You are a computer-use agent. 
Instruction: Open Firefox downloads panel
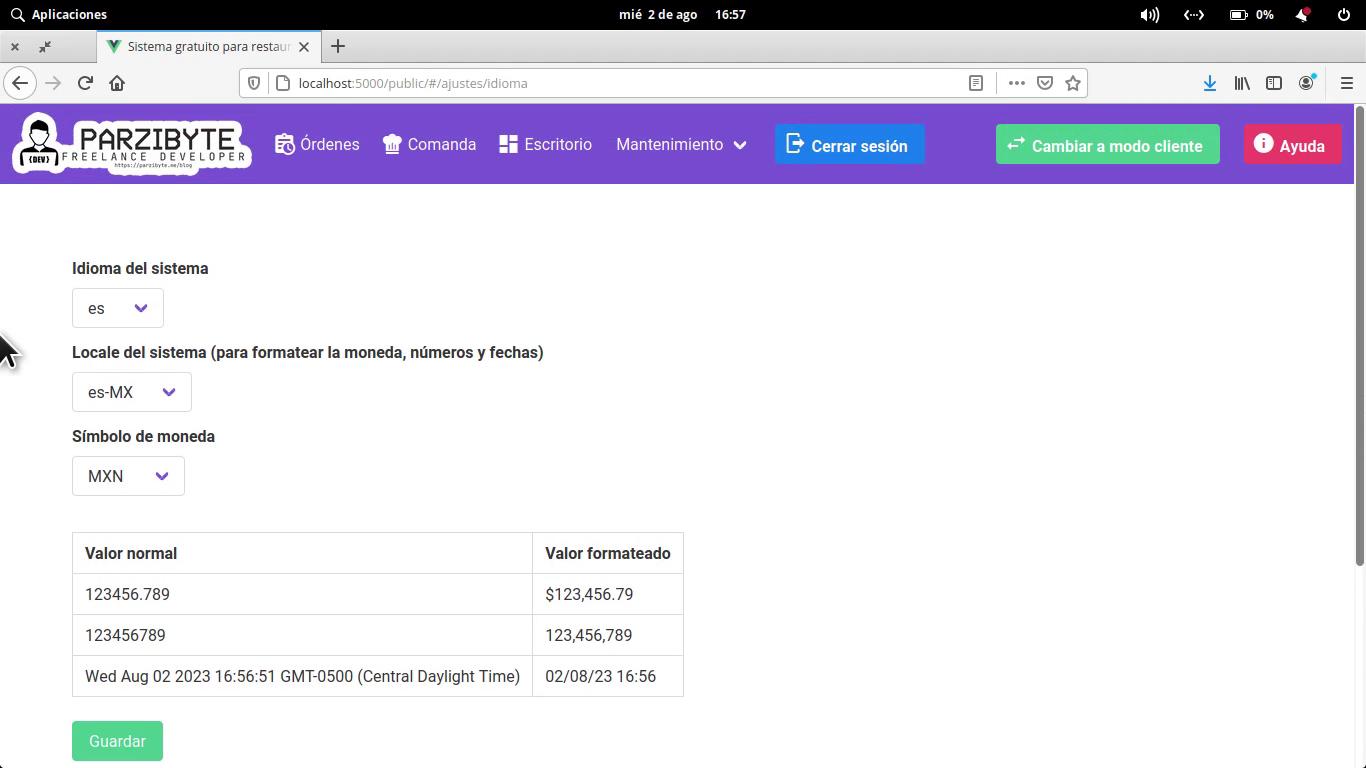1209,83
